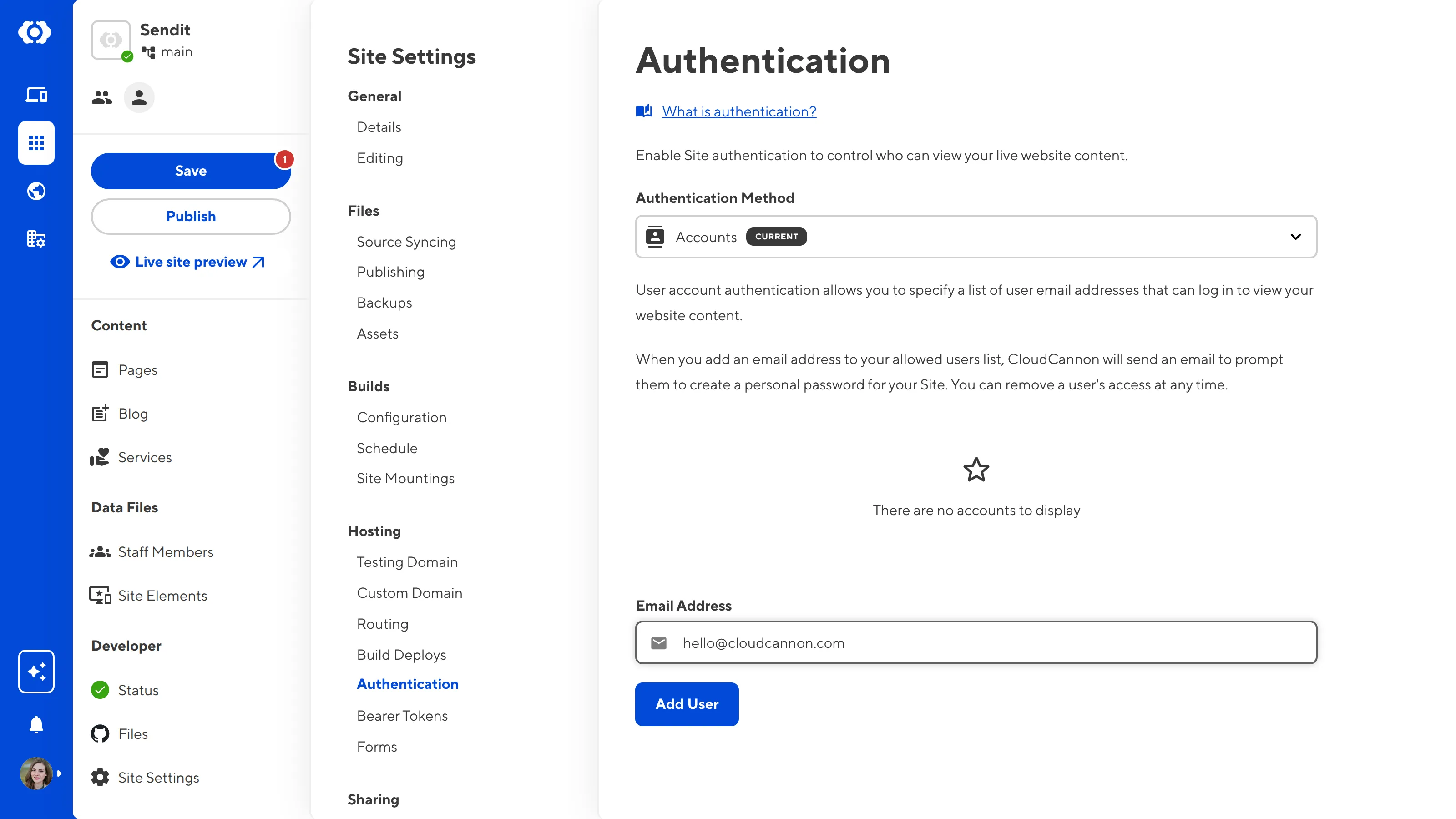Viewport: 1456px width, 819px height.
Task: Open Live site preview
Action: point(191,262)
